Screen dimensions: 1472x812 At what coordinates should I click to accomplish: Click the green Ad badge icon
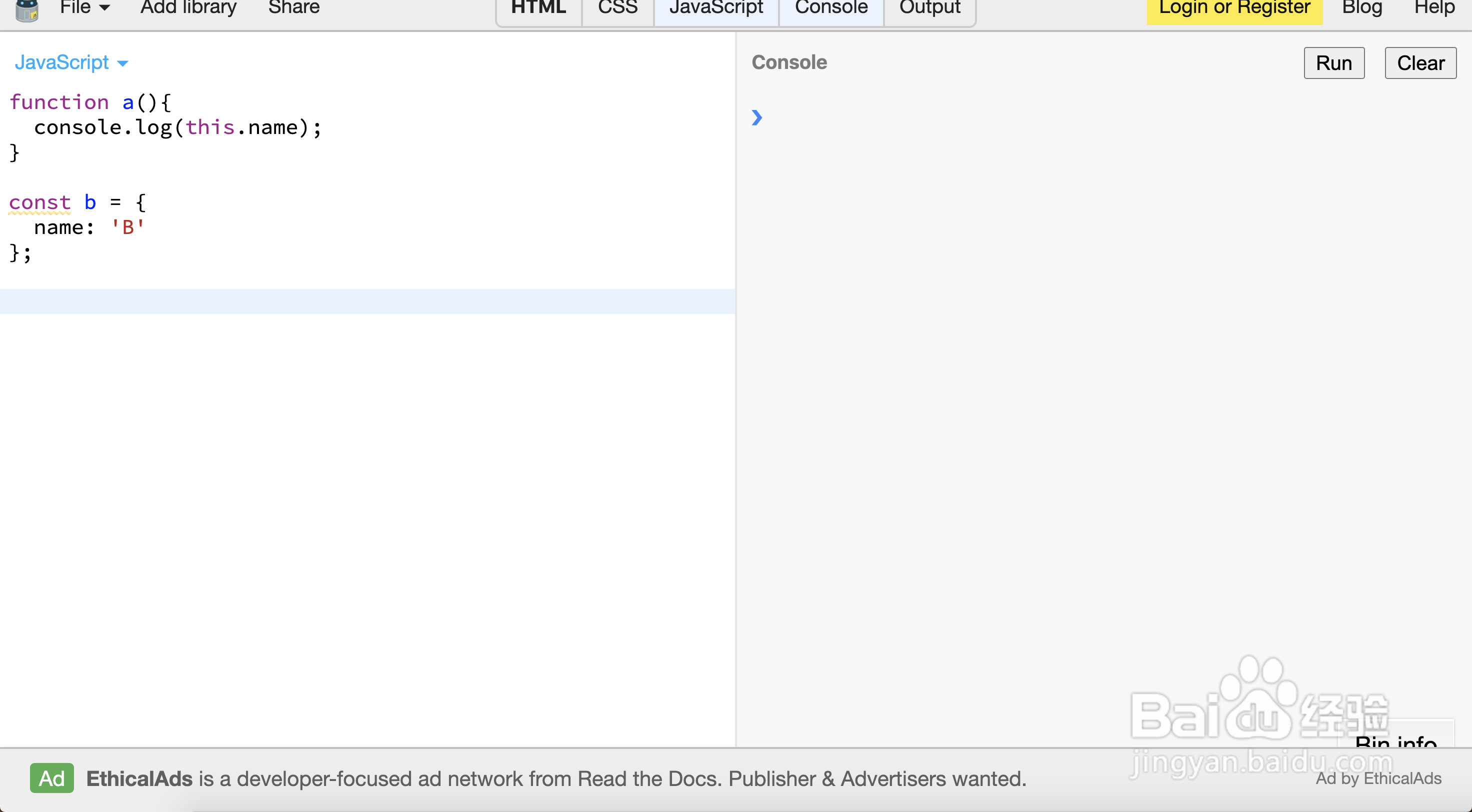(51, 777)
